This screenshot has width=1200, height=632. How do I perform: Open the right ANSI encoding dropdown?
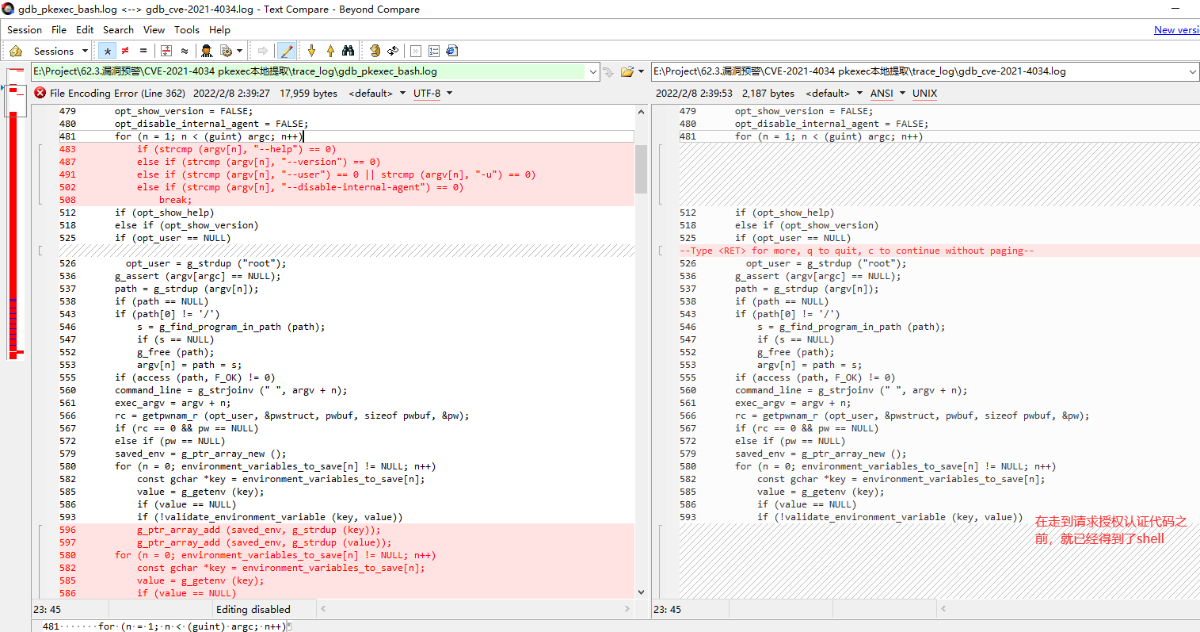click(x=888, y=93)
